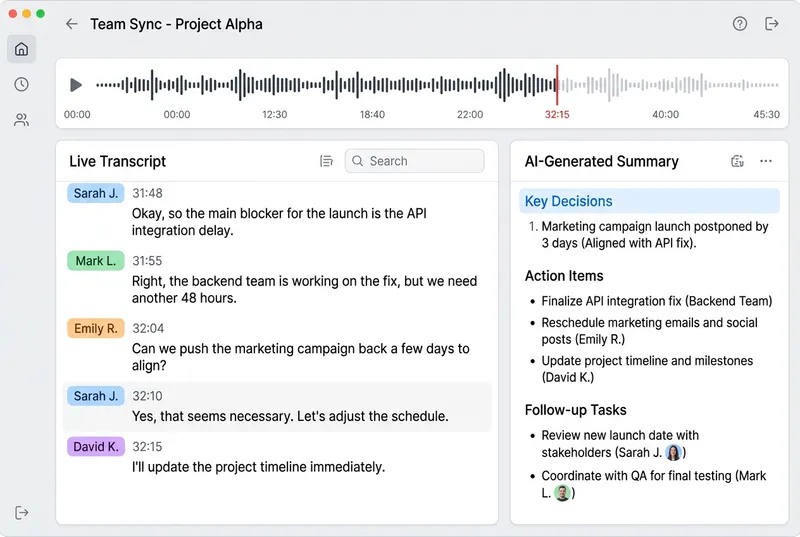Open the summary more options menu
This screenshot has width=800, height=537.
[x=766, y=161]
